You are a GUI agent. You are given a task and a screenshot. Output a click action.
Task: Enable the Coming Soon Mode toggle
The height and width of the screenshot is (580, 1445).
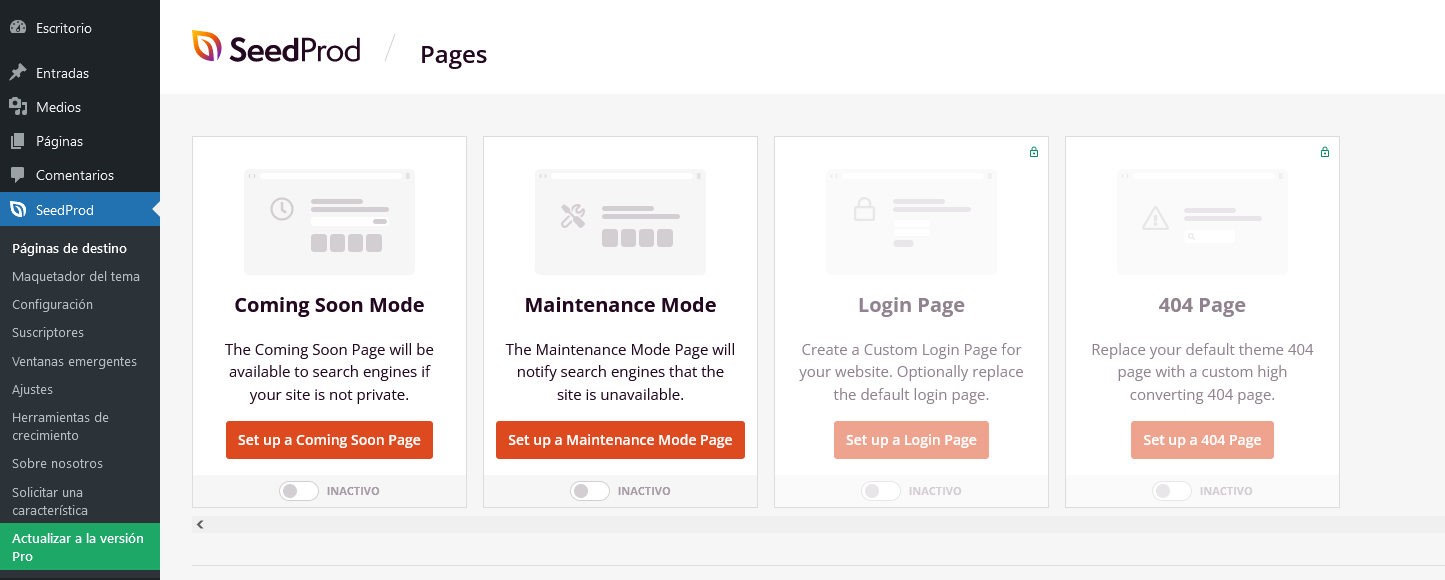(299, 491)
